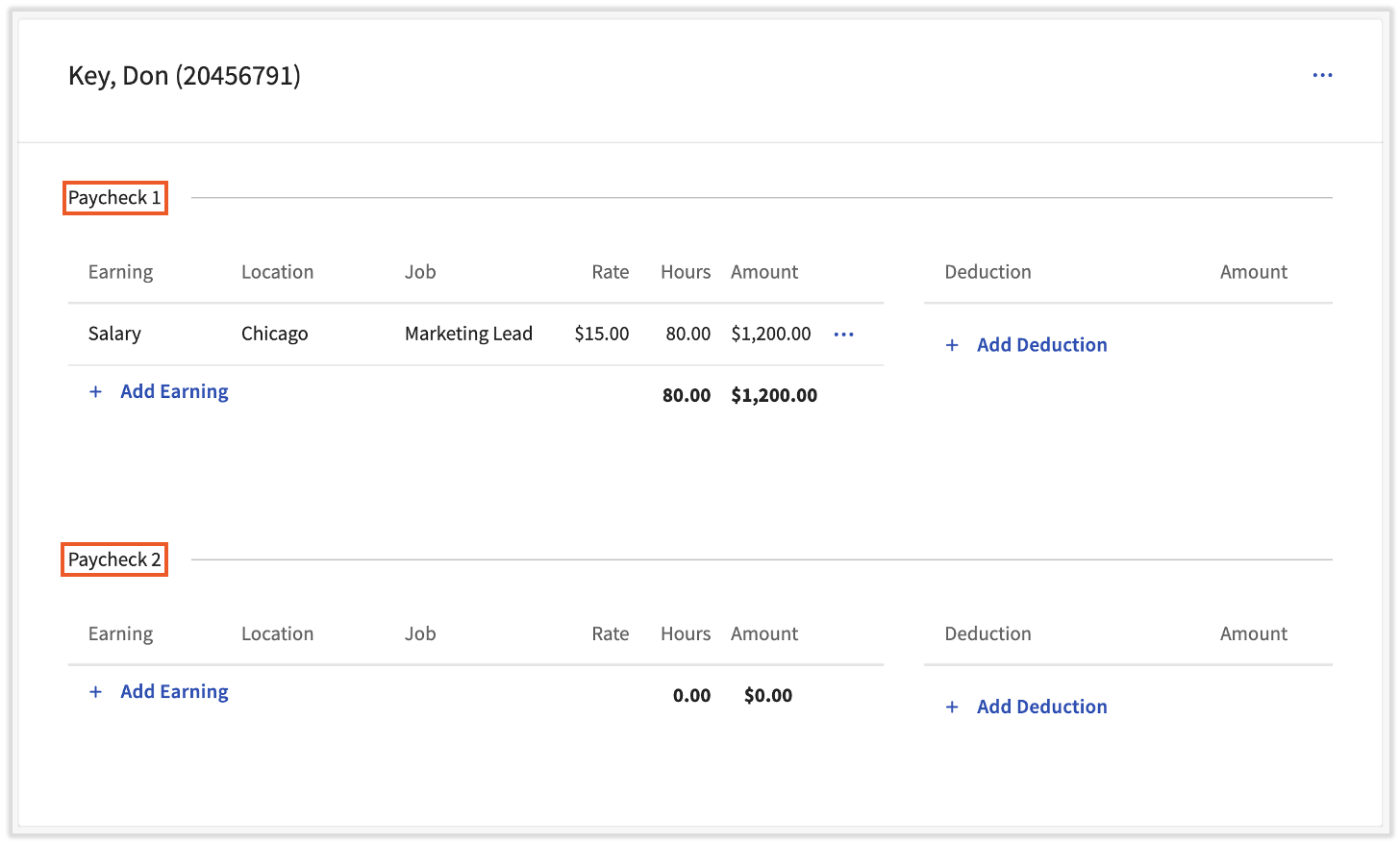The height and width of the screenshot is (844, 1400).
Task: Add an earning to Paycheck 2
Action: tap(174, 691)
